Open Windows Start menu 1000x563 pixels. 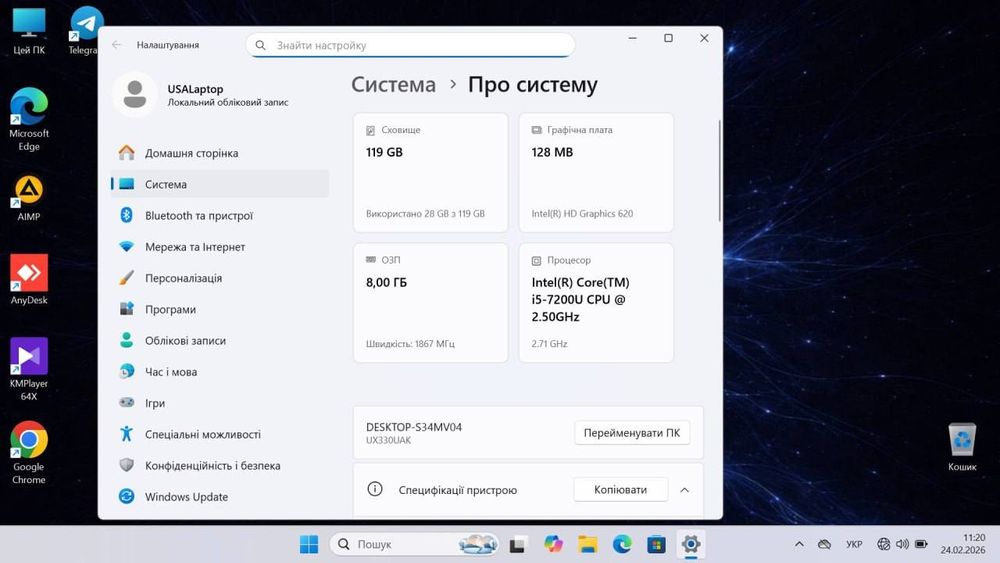click(x=309, y=544)
